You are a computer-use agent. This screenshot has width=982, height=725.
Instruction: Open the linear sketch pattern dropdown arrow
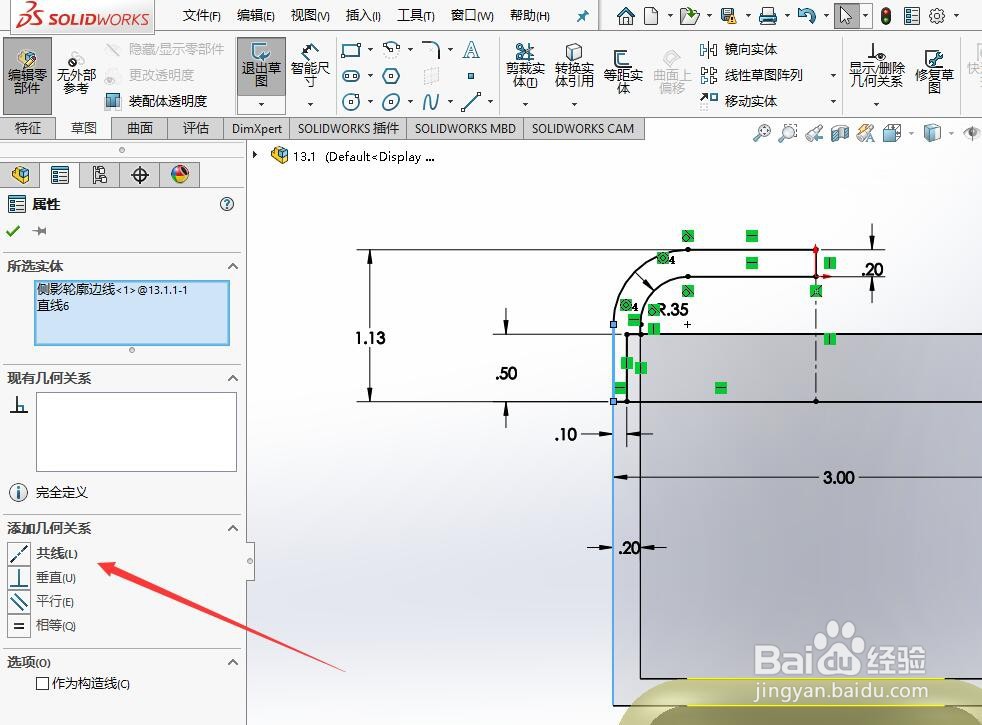833,76
